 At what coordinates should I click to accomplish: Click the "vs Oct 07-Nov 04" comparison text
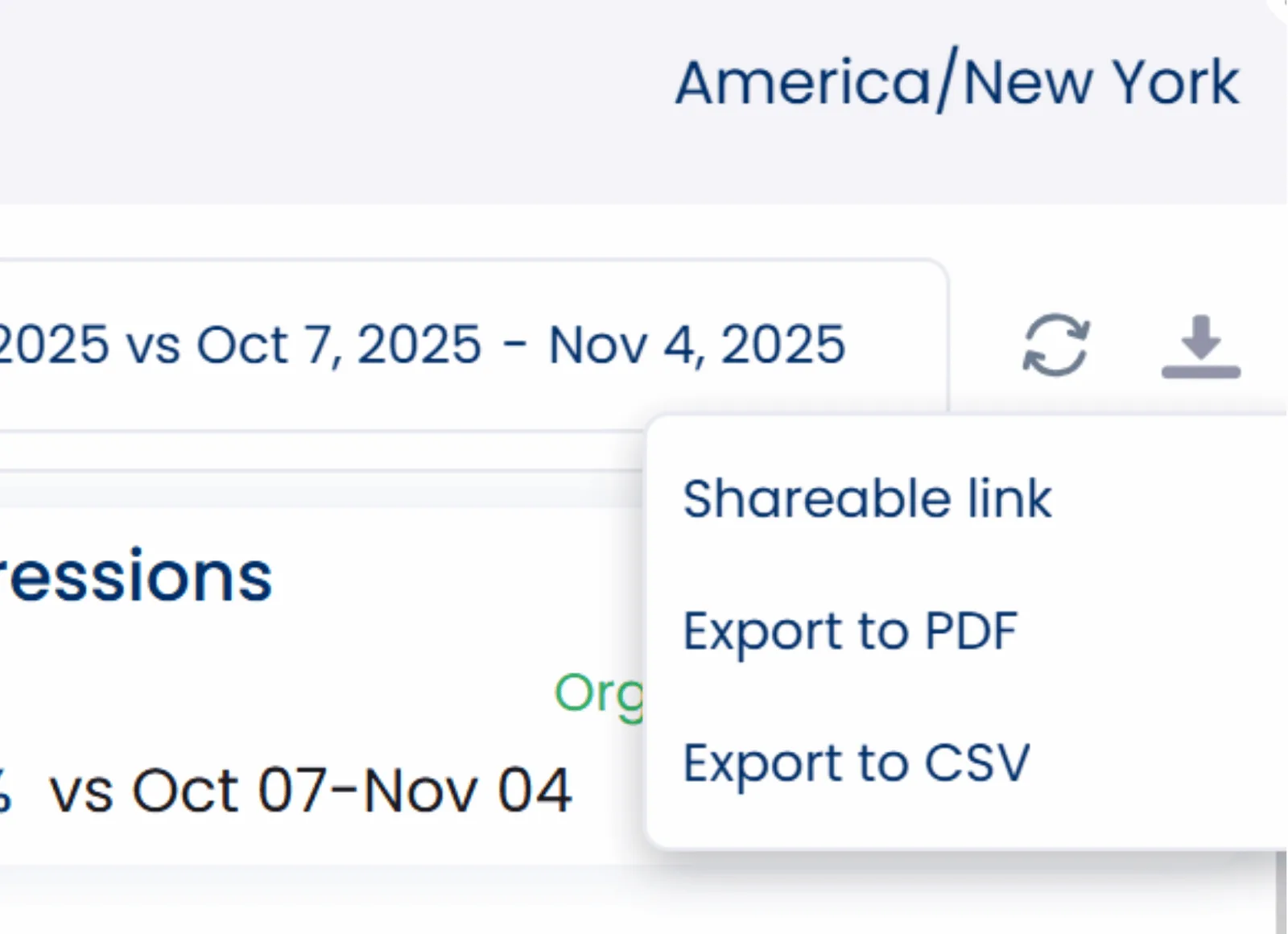point(311,791)
